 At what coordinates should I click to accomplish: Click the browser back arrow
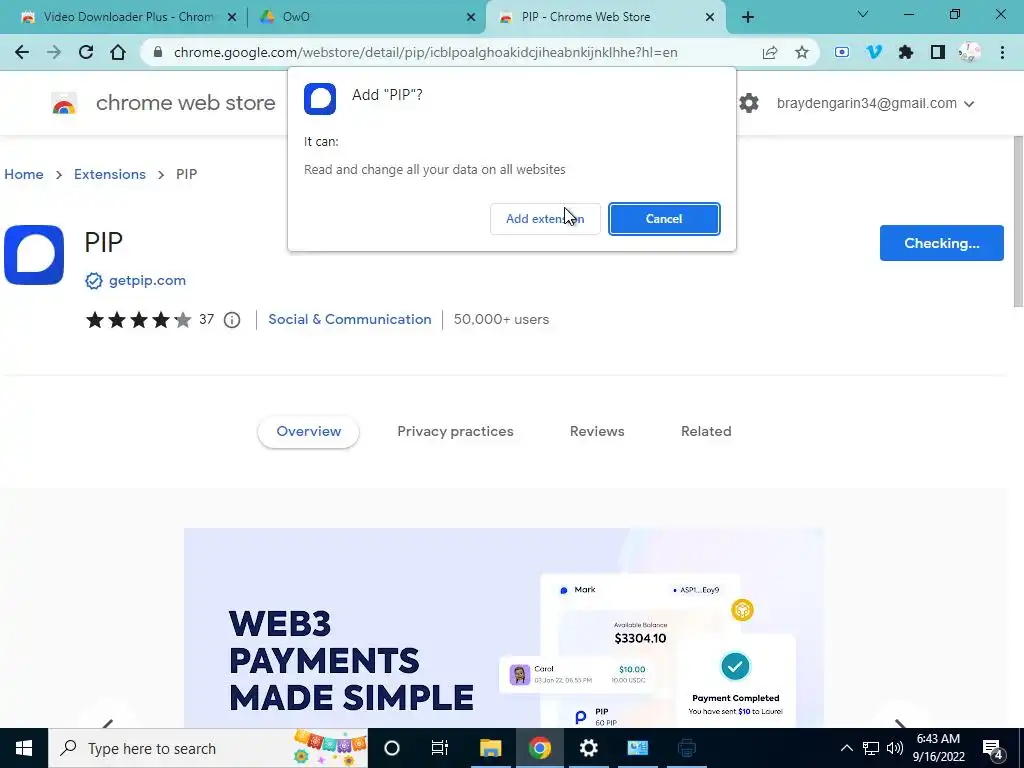point(22,52)
